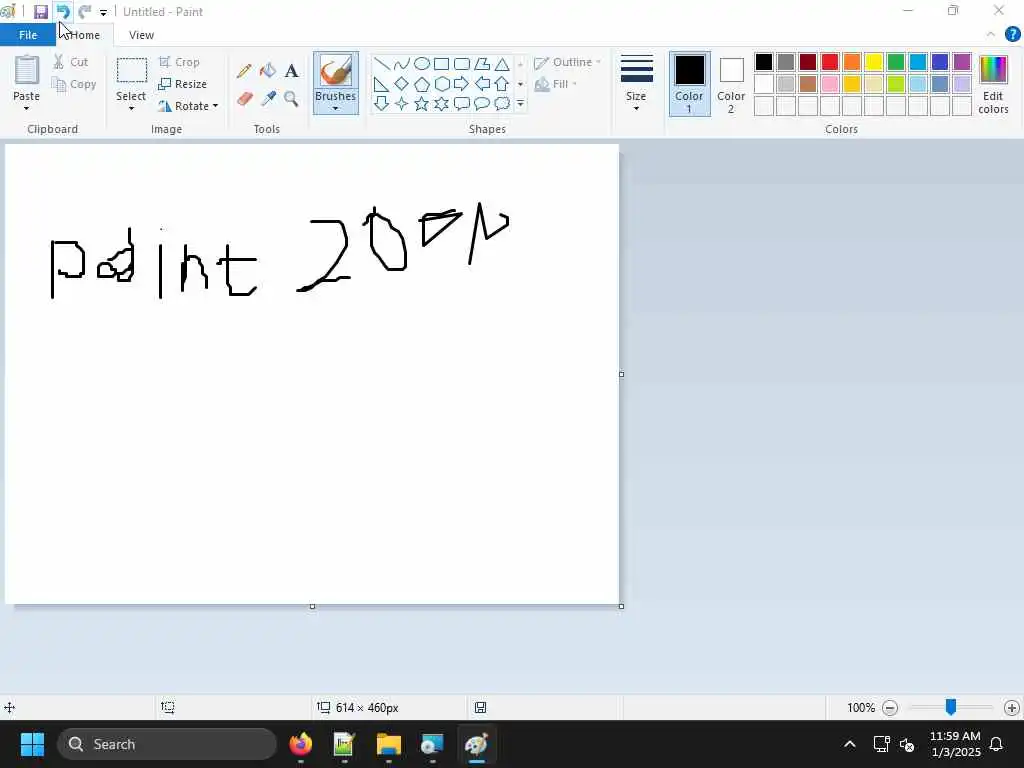The image size is (1024, 768).
Task: Expand the Paste options arrow
Action: pyautogui.click(x=27, y=108)
